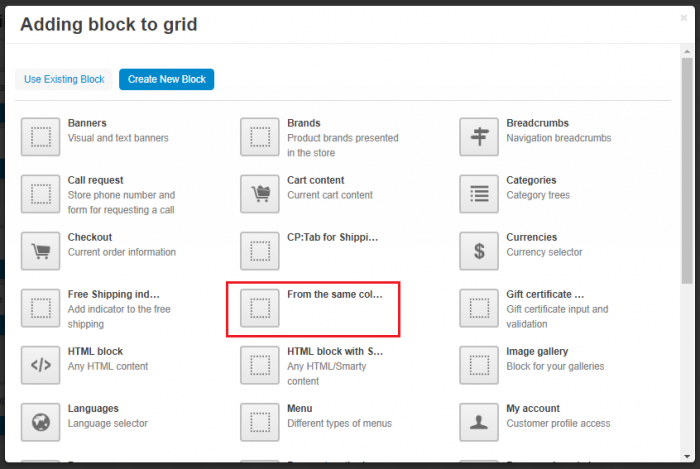The width and height of the screenshot is (700, 469).
Task: Click the HTML block title
Action: pyautogui.click(x=95, y=352)
